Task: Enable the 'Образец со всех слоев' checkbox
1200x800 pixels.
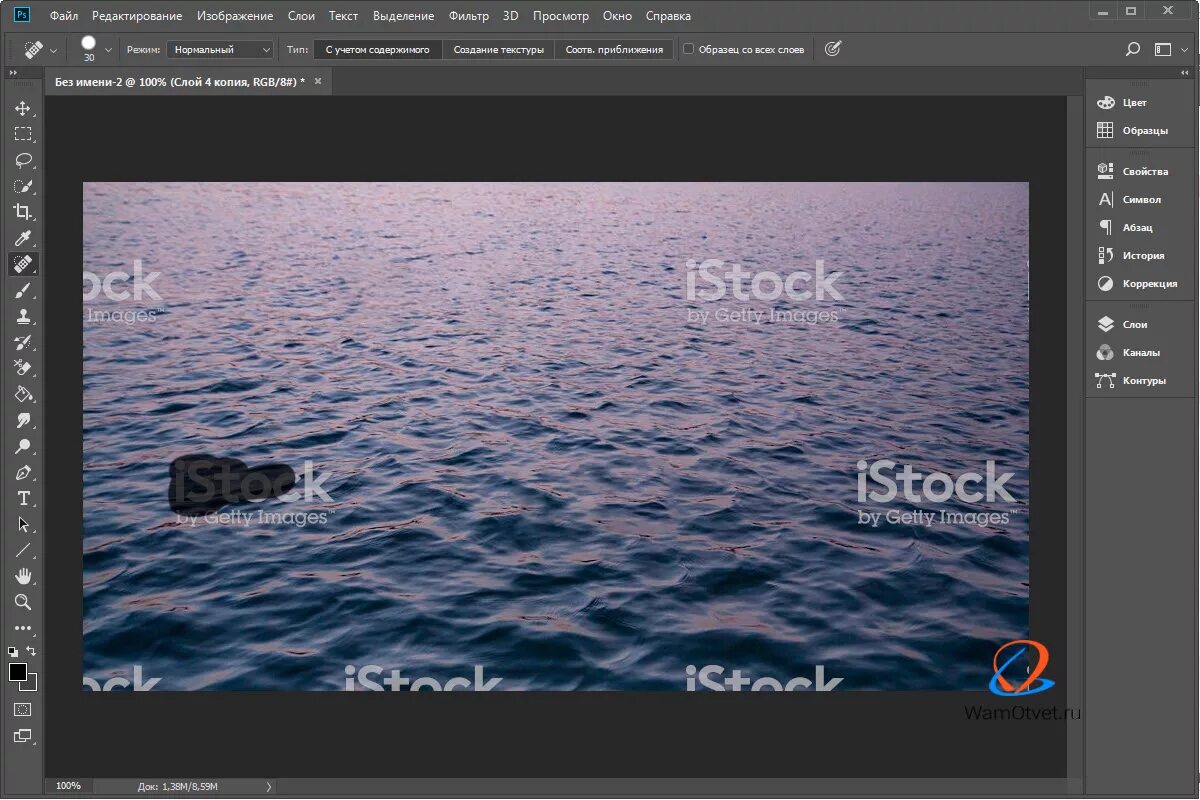Action: click(688, 49)
